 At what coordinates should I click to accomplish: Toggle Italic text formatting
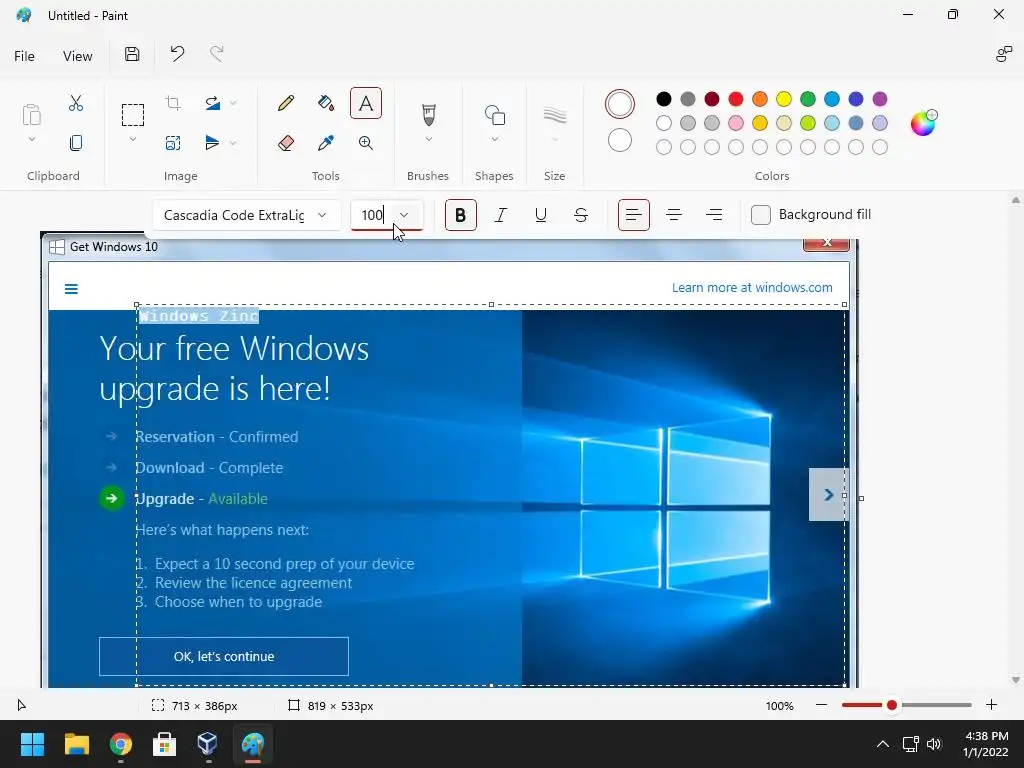(x=501, y=215)
